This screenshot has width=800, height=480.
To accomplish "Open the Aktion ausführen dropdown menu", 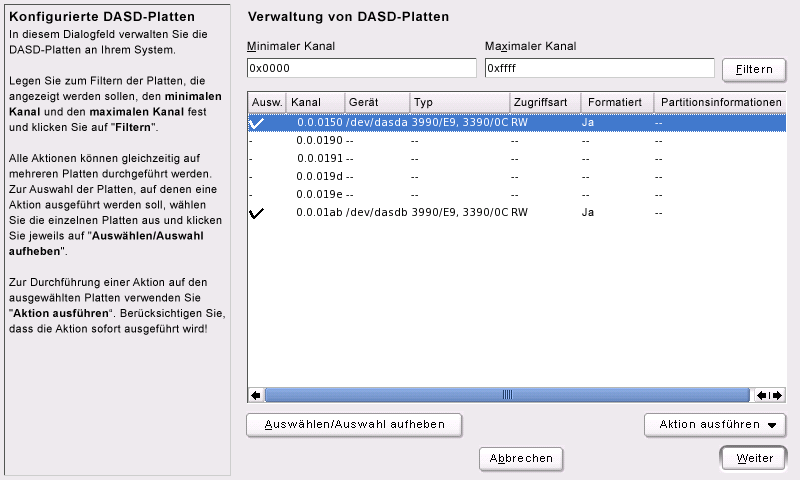I will click(716, 425).
